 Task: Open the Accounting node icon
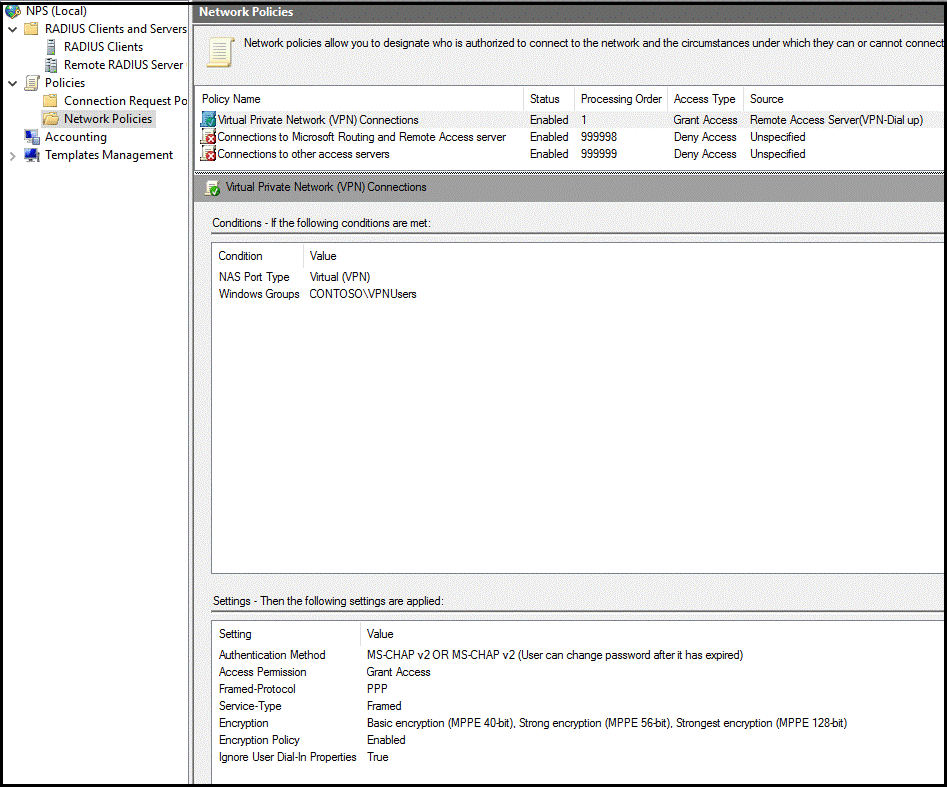31,136
